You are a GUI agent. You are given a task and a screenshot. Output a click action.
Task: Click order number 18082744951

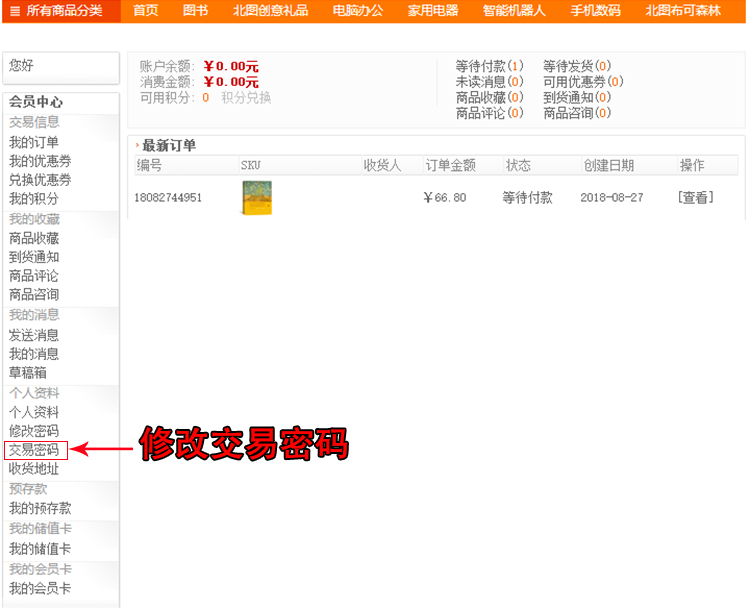pos(168,198)
